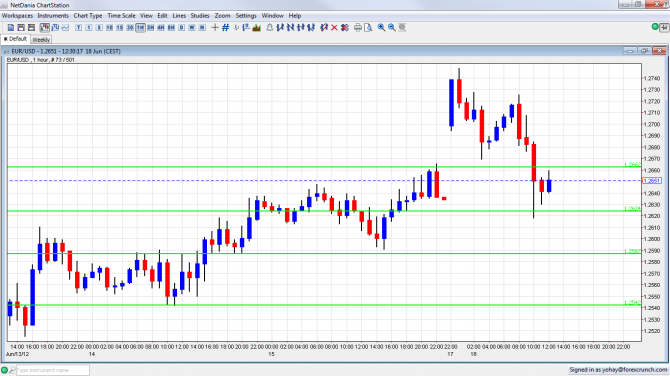
Task: Zoom out with the minus magnifier icon
Action: coord(391,27)
